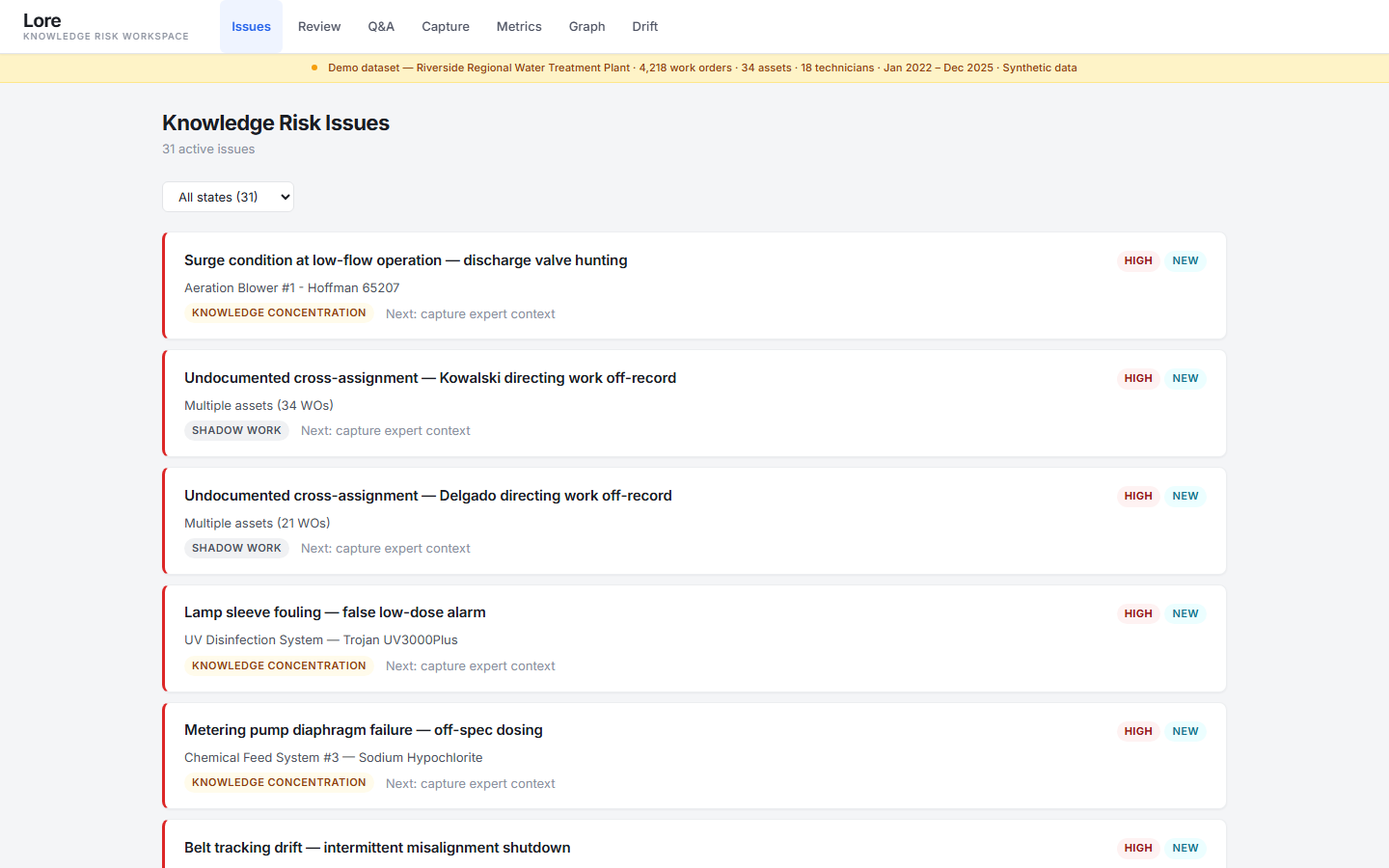
Task: Open the Surge condition at low-flow operation issue
Action: click(405, 260)
